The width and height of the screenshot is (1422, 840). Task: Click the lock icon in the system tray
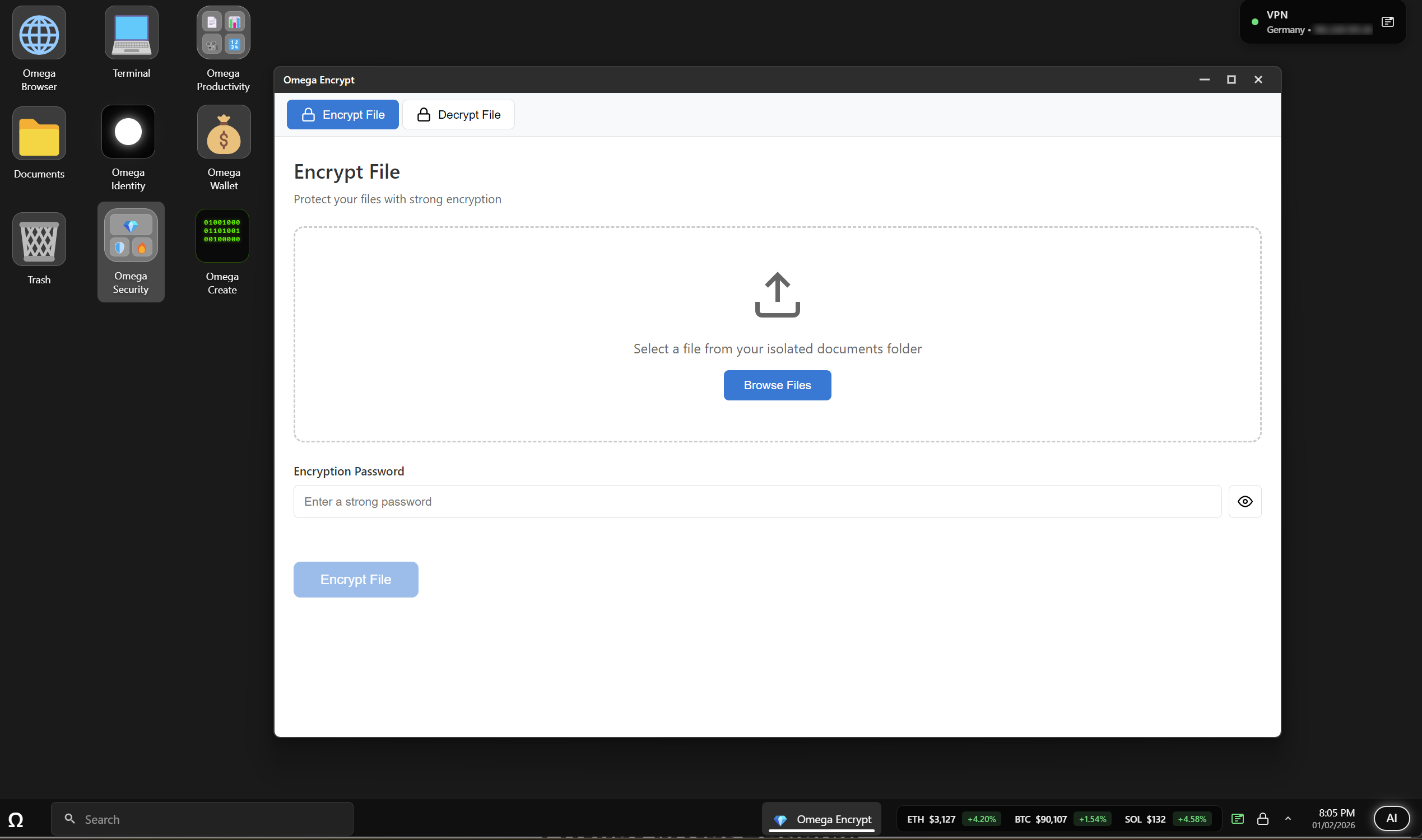click(1264, 819)
